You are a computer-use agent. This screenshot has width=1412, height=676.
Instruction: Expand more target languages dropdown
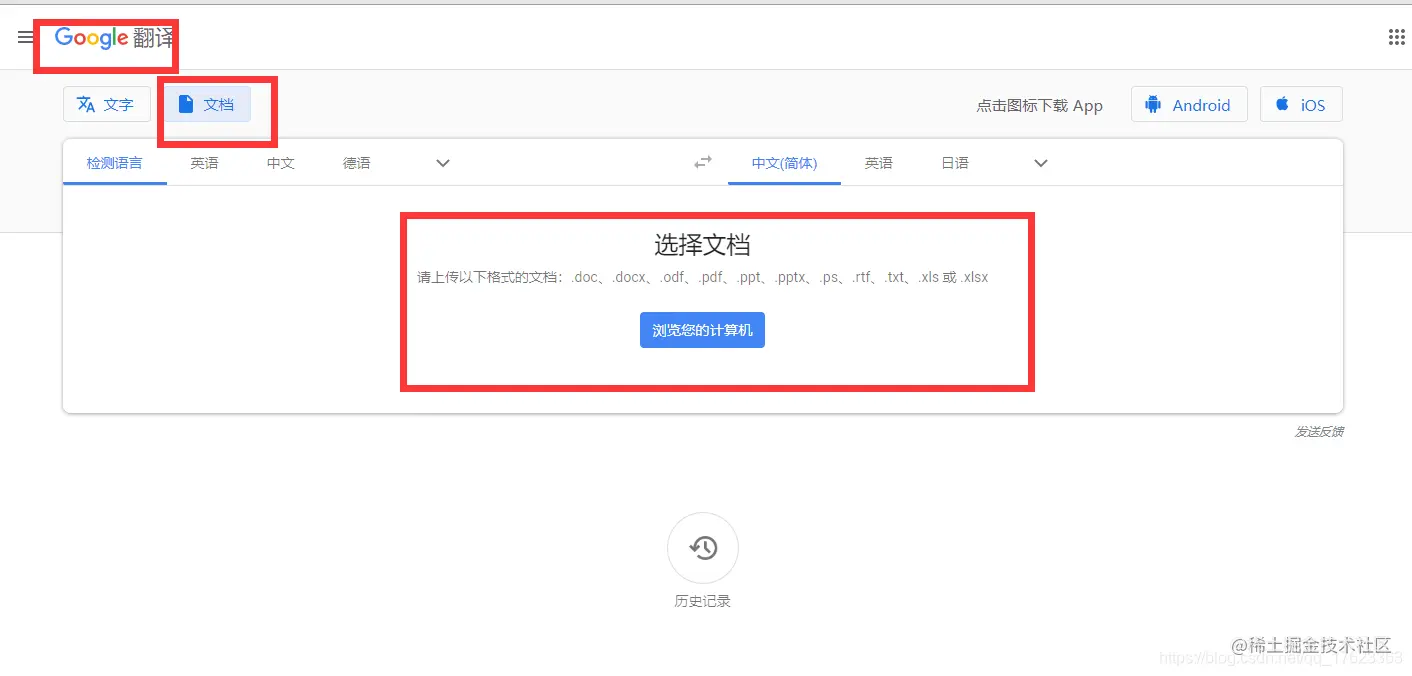coord(1041,163)
